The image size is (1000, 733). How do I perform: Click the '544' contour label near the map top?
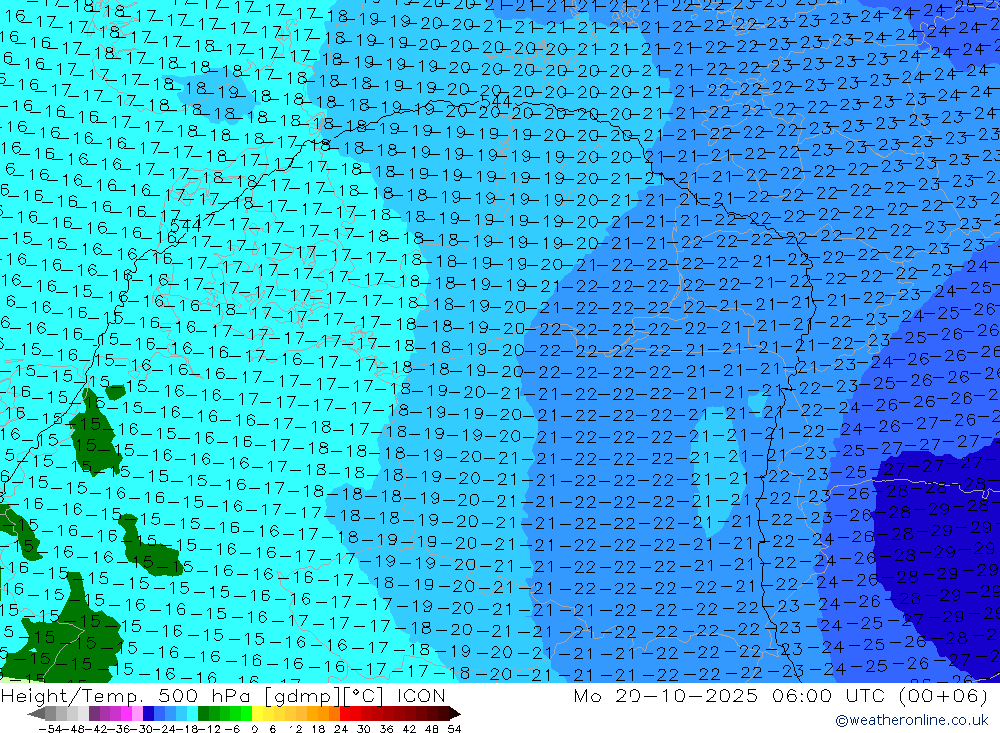[x=496, y=102]
